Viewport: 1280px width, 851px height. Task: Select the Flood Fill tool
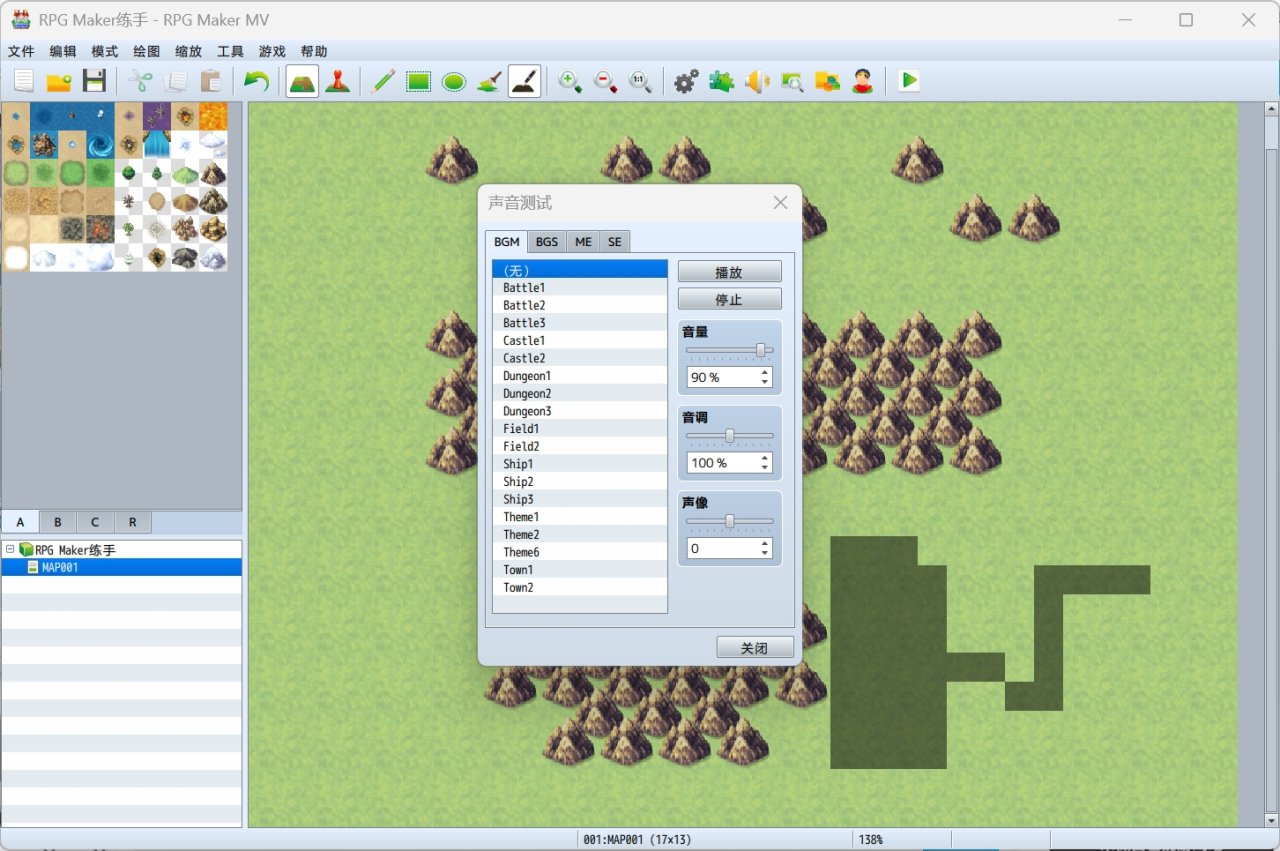[489, 82]
